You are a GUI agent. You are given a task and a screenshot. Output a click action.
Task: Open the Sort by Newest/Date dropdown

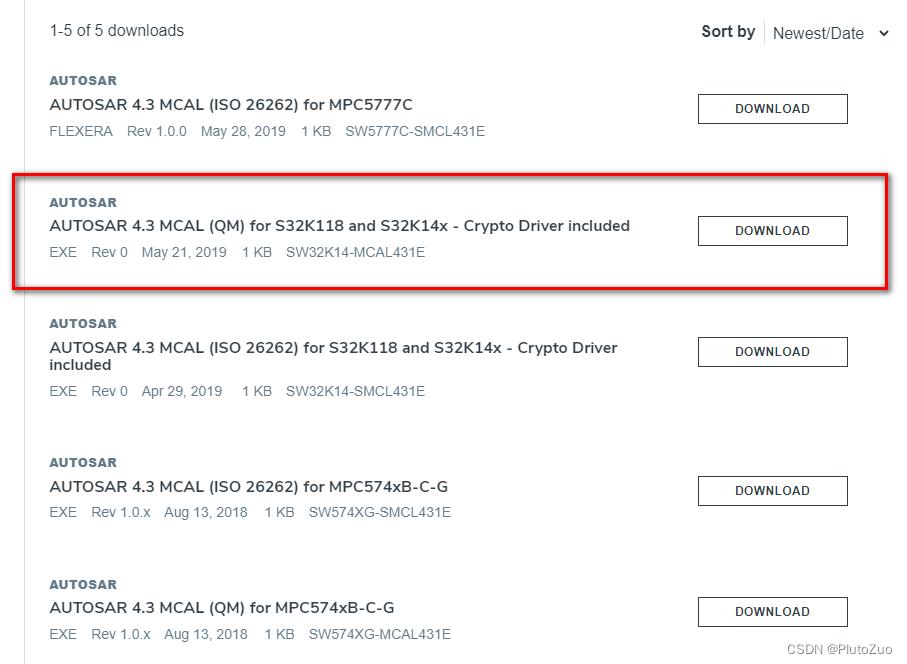coord(830,33)
